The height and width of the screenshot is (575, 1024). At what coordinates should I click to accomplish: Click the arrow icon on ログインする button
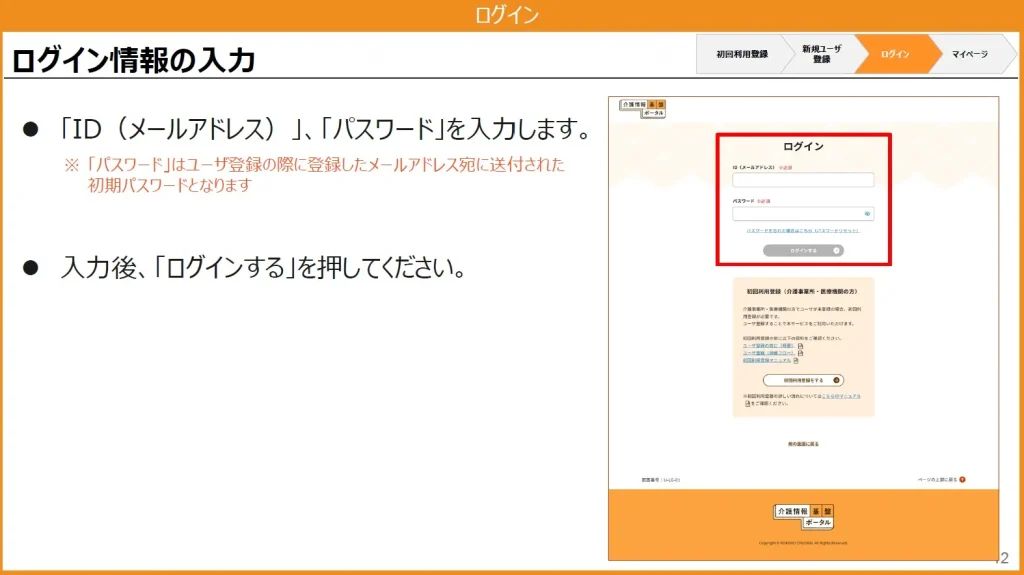pyautogui.click(x=836, y=250)
